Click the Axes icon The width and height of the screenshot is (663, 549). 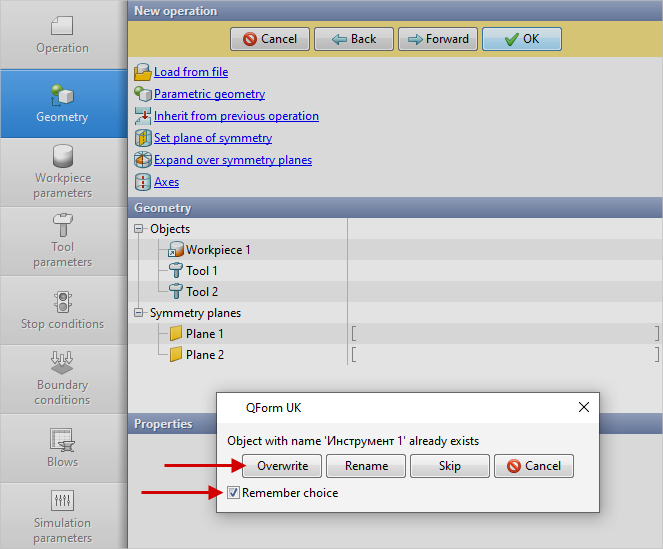[142, 182]
